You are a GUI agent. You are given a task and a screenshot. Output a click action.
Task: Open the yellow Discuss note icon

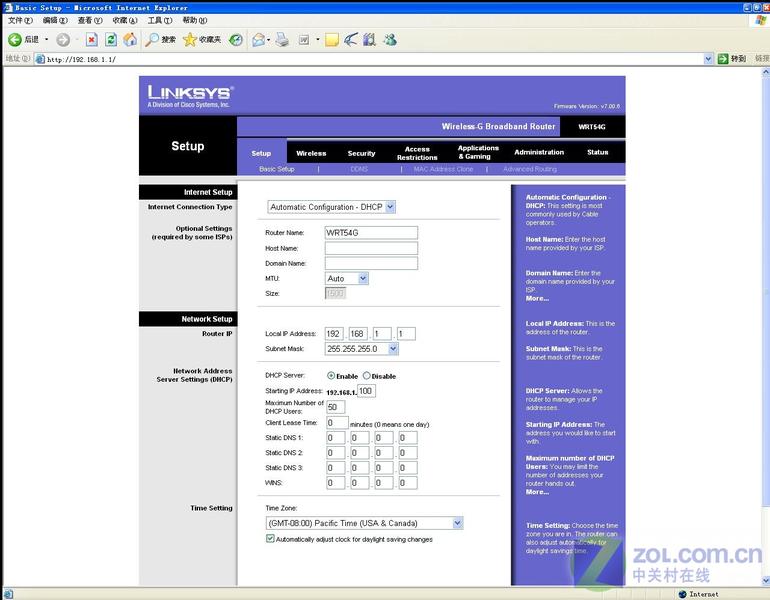(332, 40)
